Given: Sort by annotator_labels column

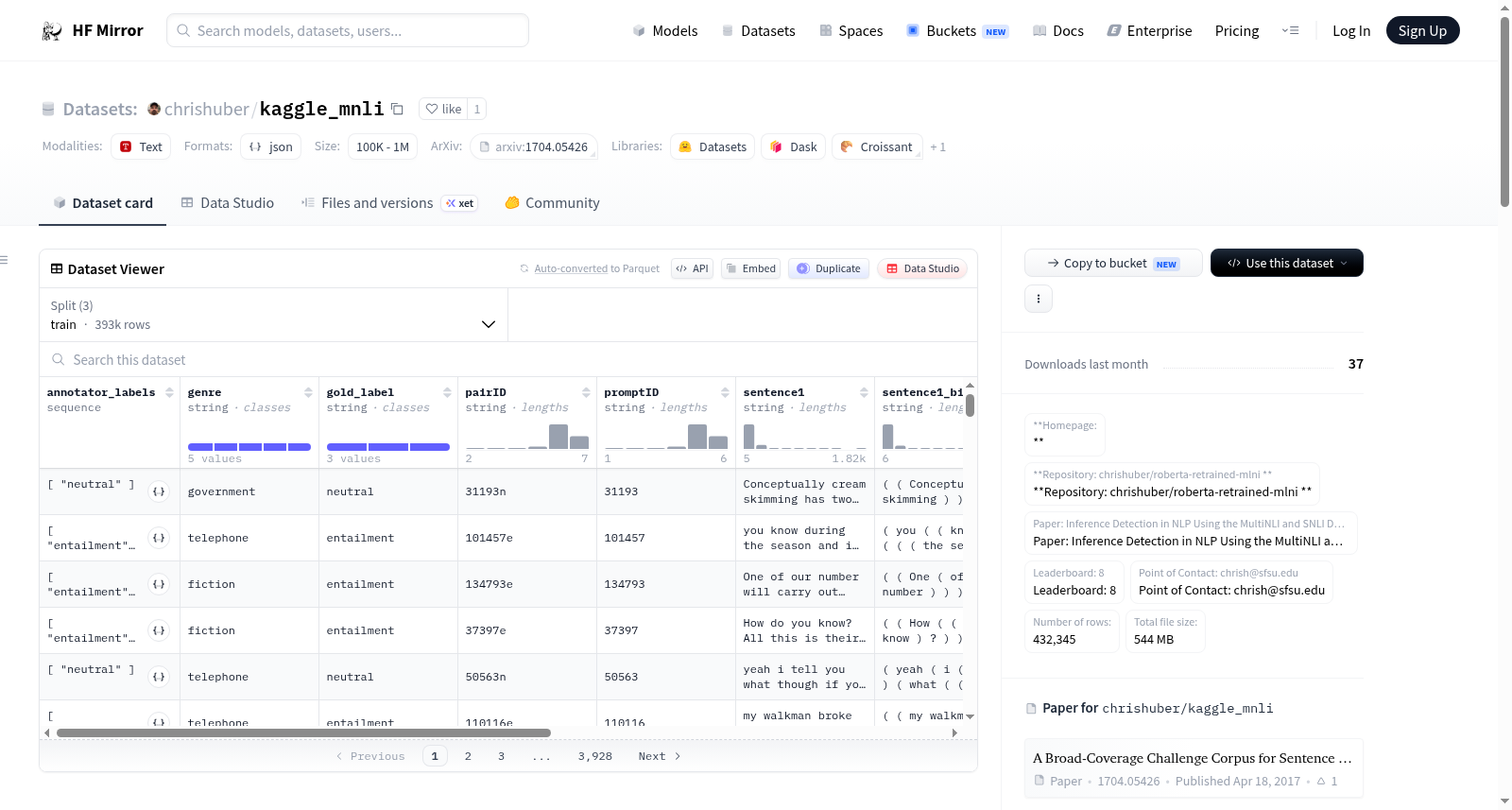Looking at the screenshot, I should 169,392.
